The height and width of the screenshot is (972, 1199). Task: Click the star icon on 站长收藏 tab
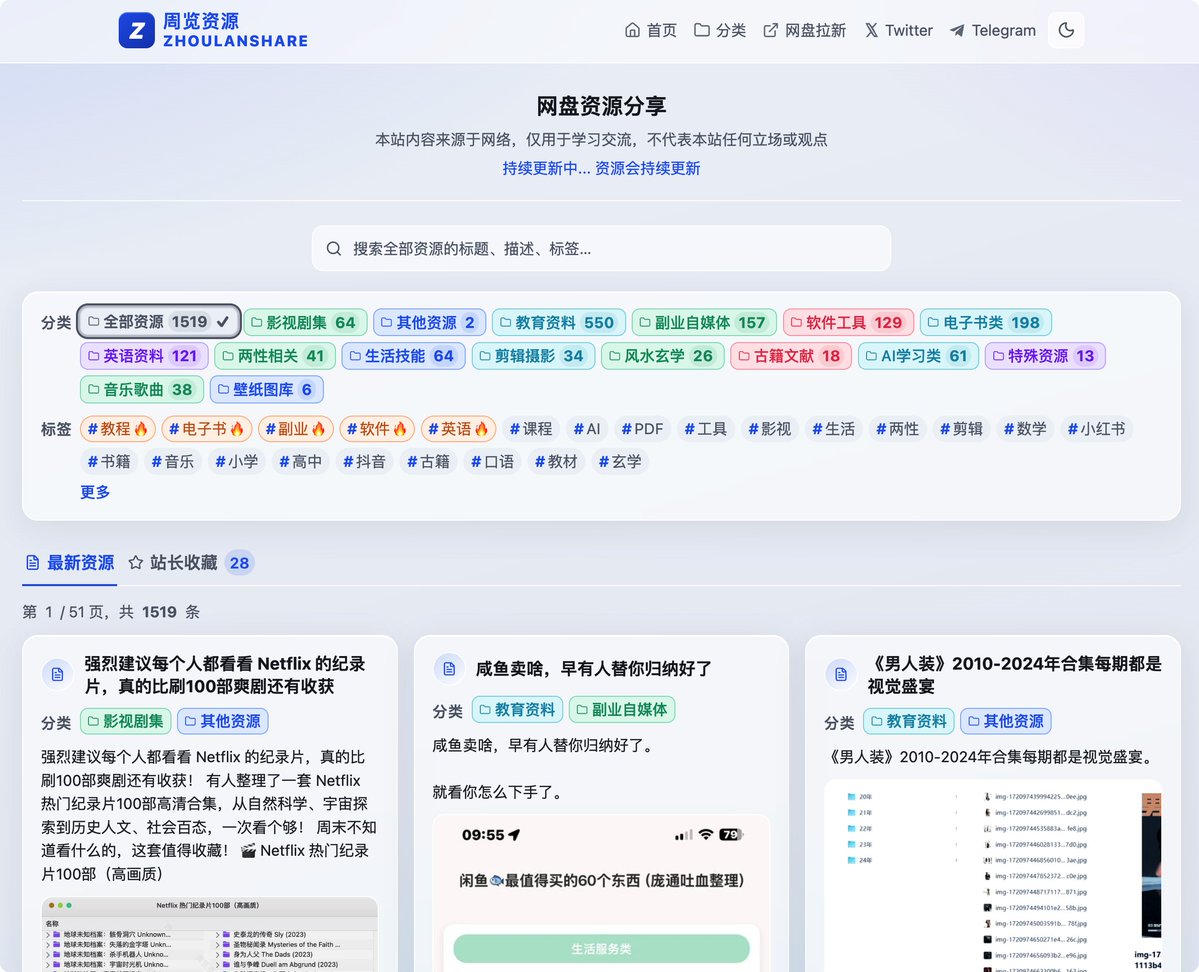136,564
